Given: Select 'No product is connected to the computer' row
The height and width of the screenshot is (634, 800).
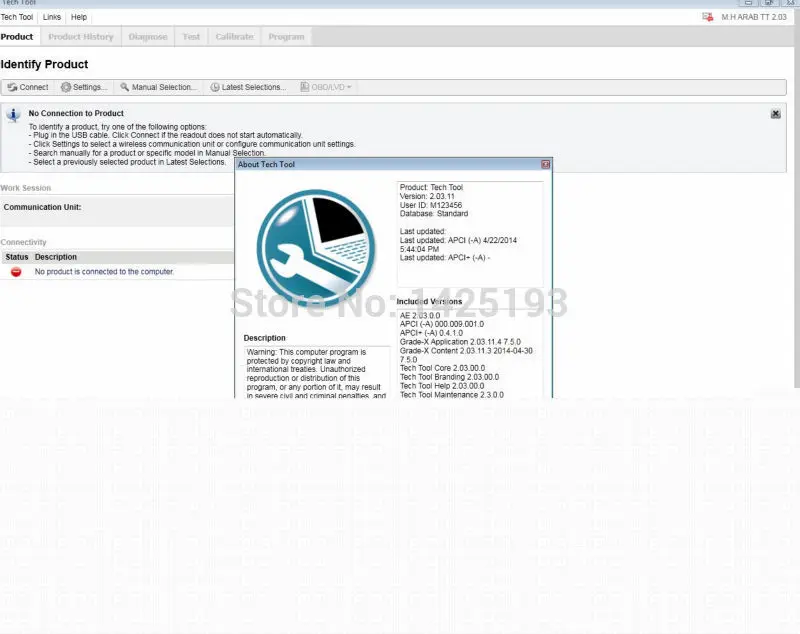Looking at the screenshot, I should (117, 272).
